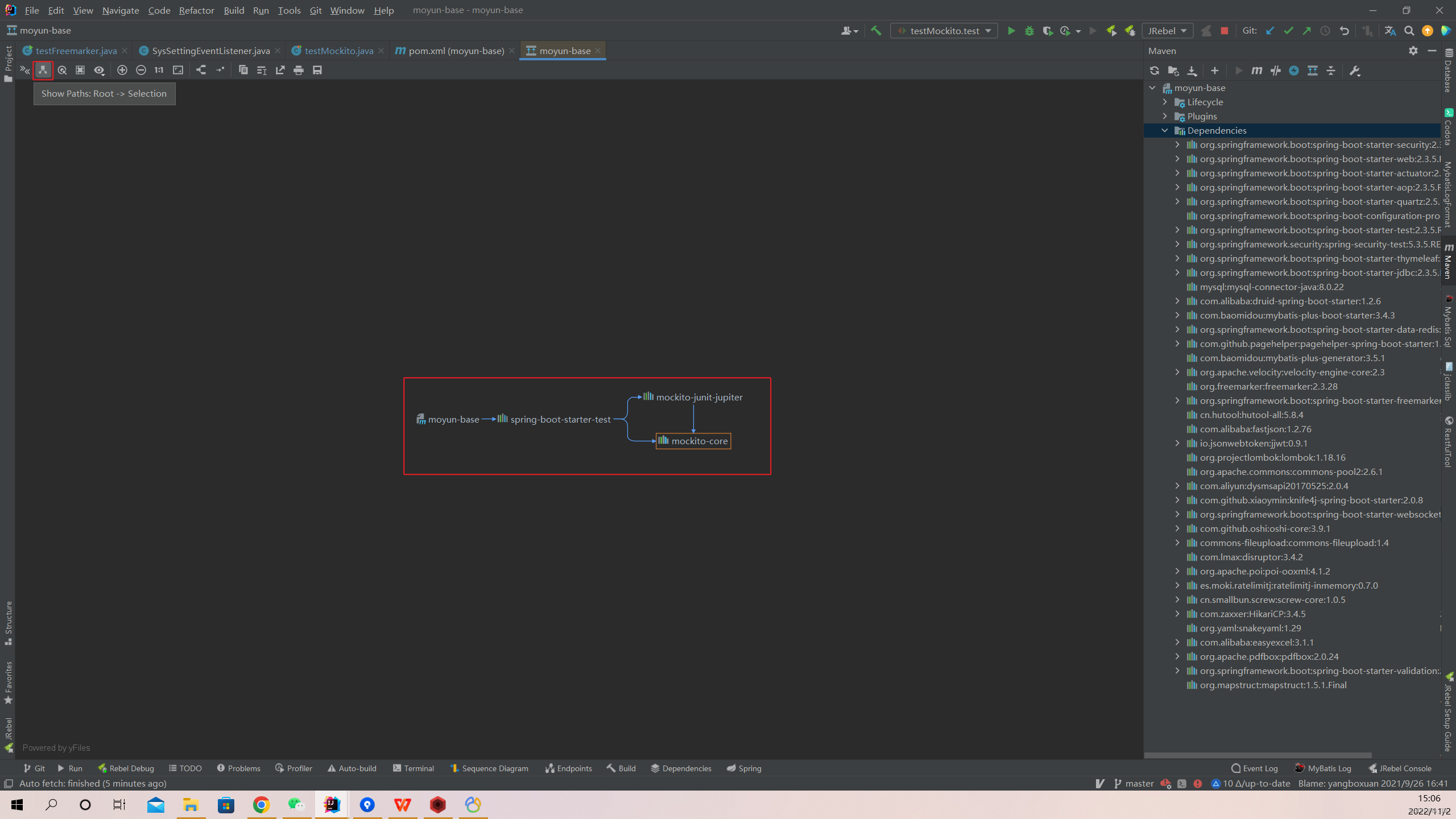The height and width of the screenshot is (819, 1456).
Task: Open Event Log panel
Action: point(1254,768)
